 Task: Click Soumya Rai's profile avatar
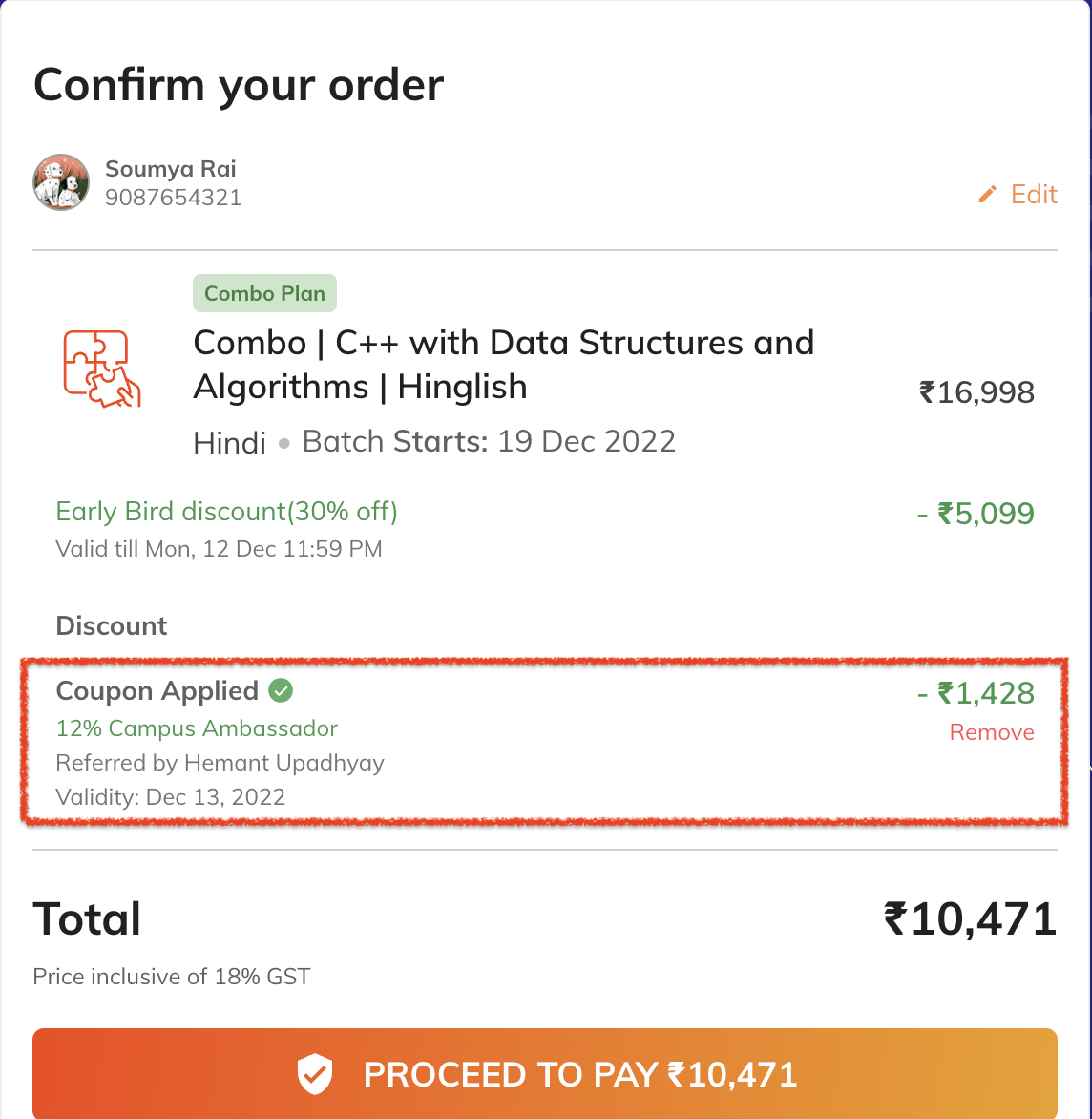tap(61, 182)
